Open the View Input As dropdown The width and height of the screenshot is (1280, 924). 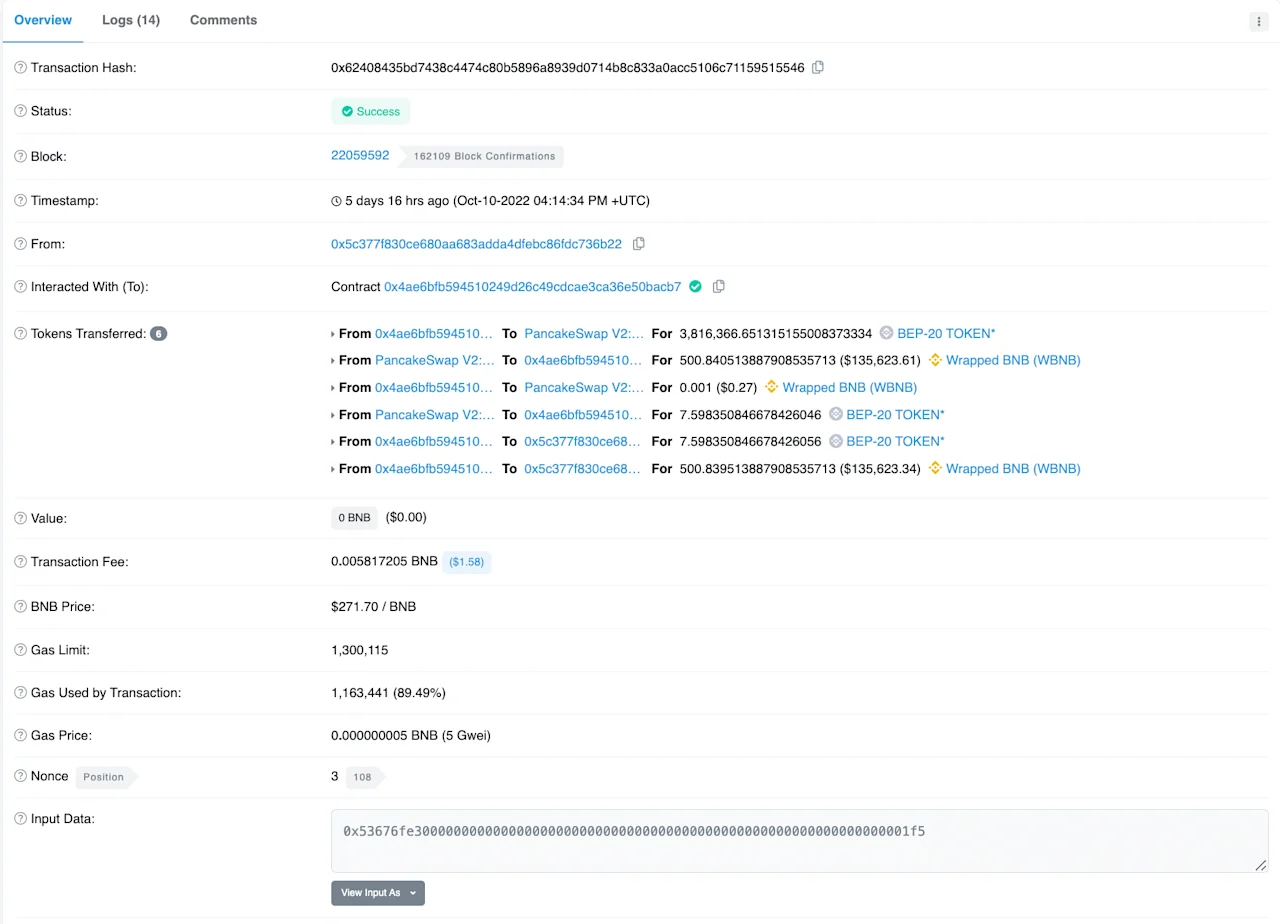point(378,893)
